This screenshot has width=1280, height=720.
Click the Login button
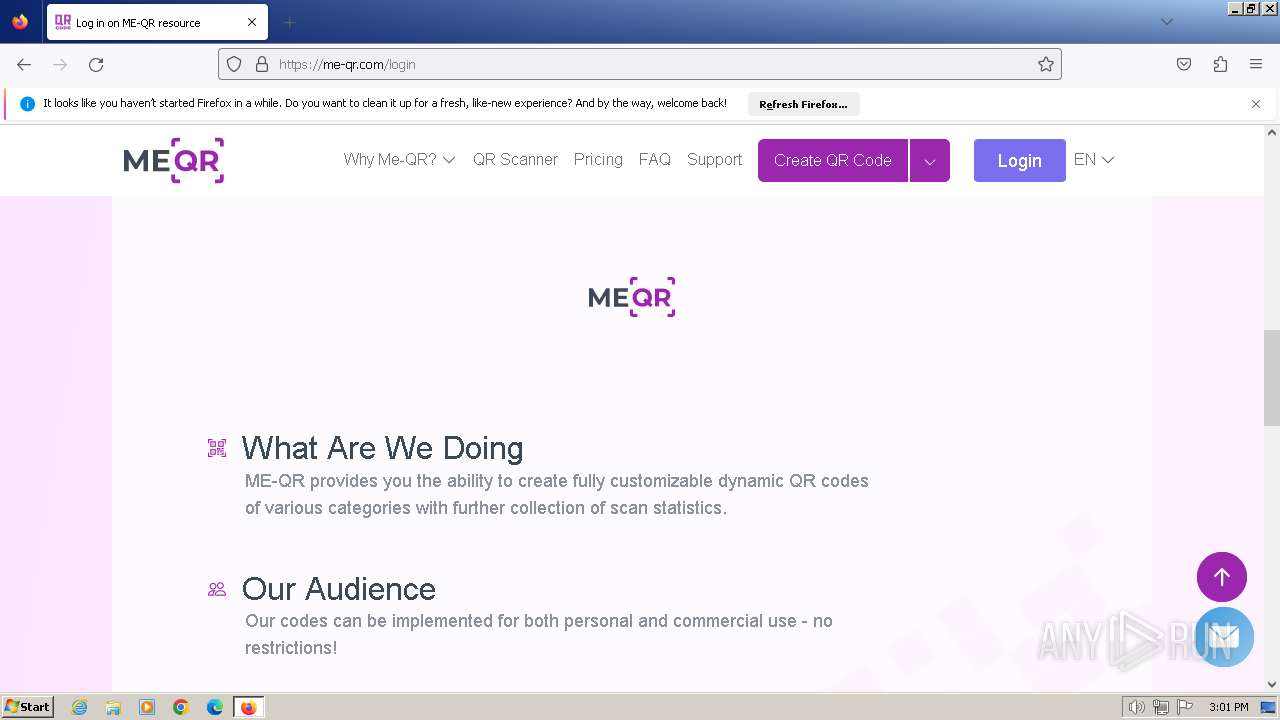coord(1019,160)
